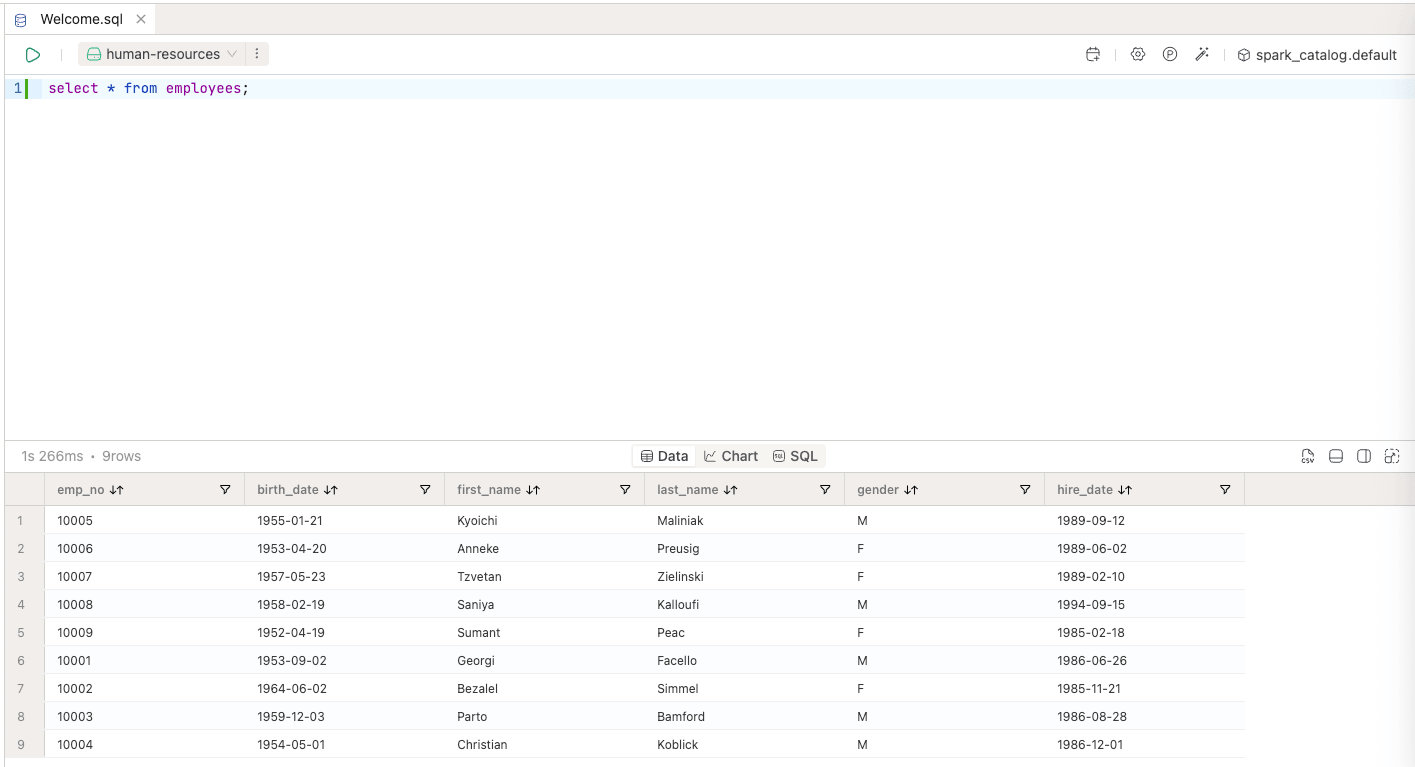The width and height of the screenshot is (1415, 767).
Task: Click the magic wand format icon
Action: pyautogui.click(x=1202, y=55)
